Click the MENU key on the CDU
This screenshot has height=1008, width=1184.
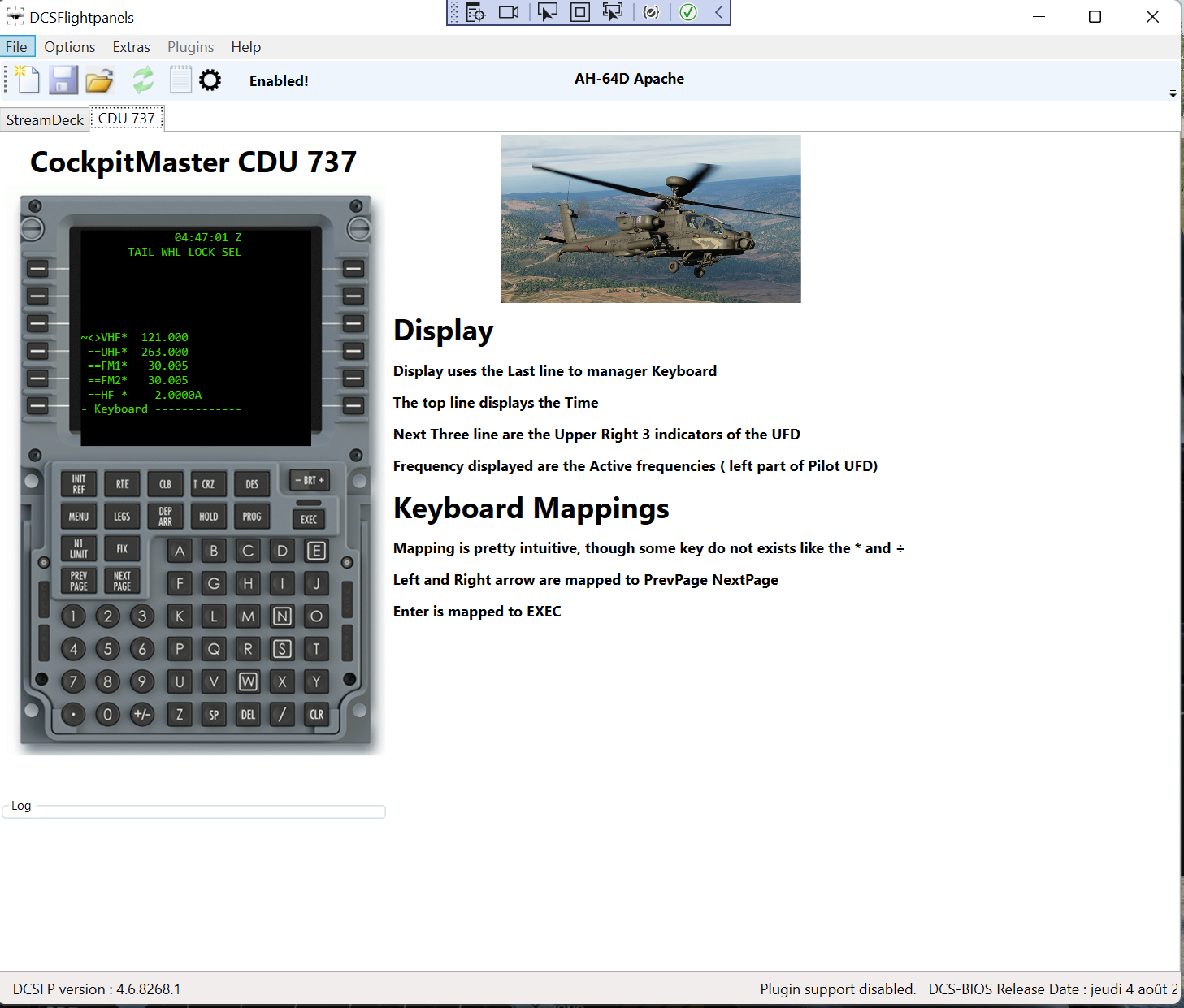79,517
